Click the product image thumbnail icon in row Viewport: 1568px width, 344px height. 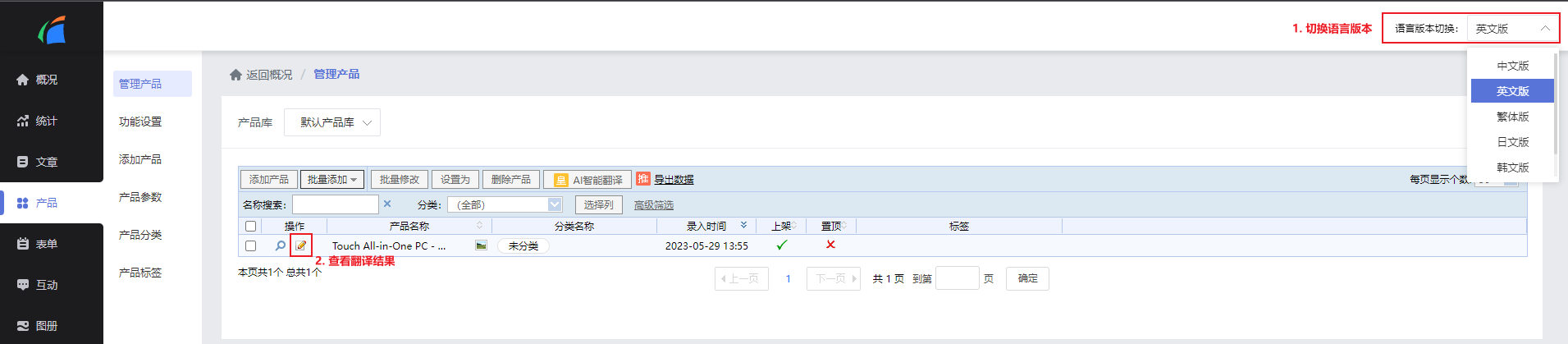point(482,245)
